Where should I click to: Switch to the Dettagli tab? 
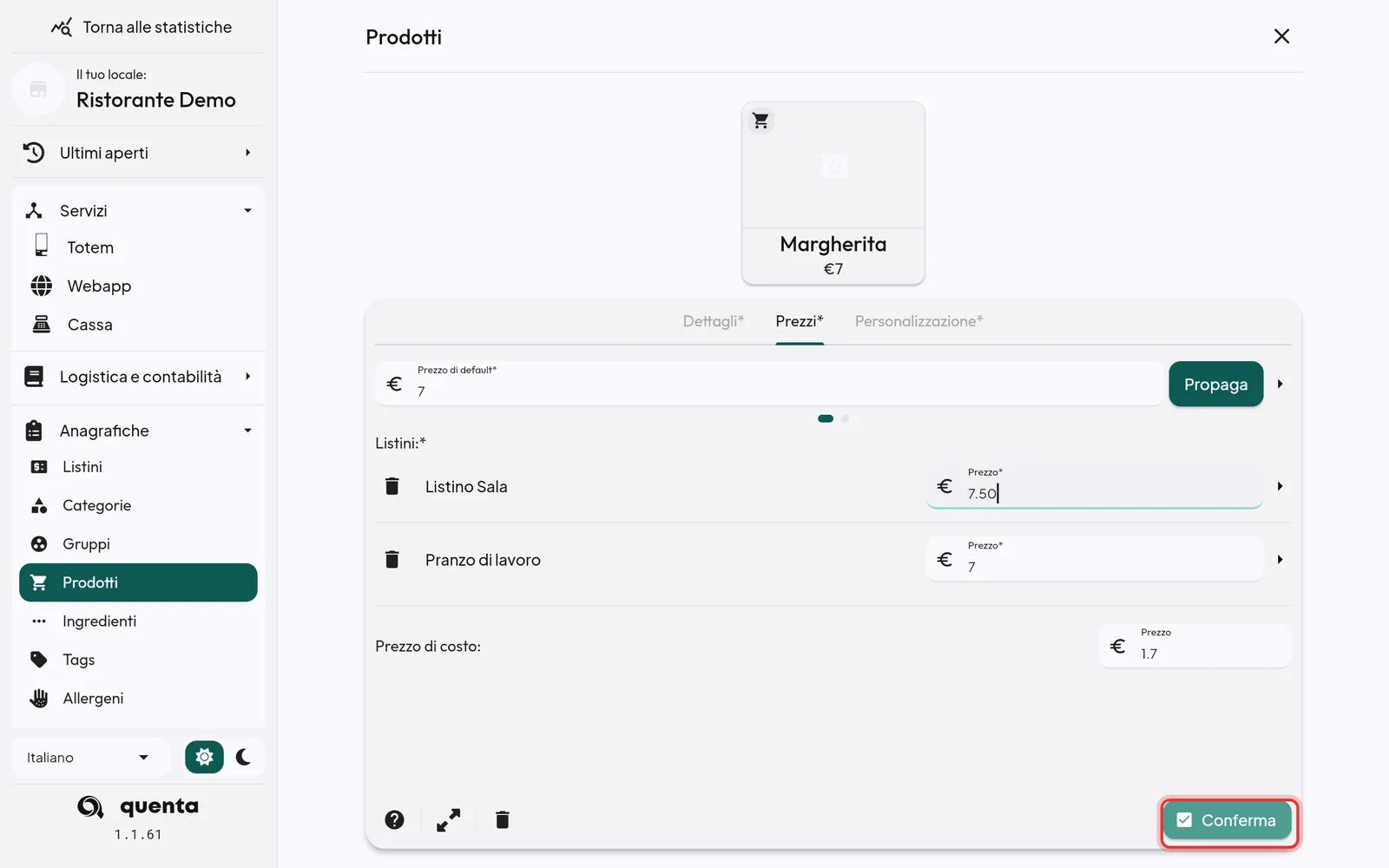(x=714, y=321)
